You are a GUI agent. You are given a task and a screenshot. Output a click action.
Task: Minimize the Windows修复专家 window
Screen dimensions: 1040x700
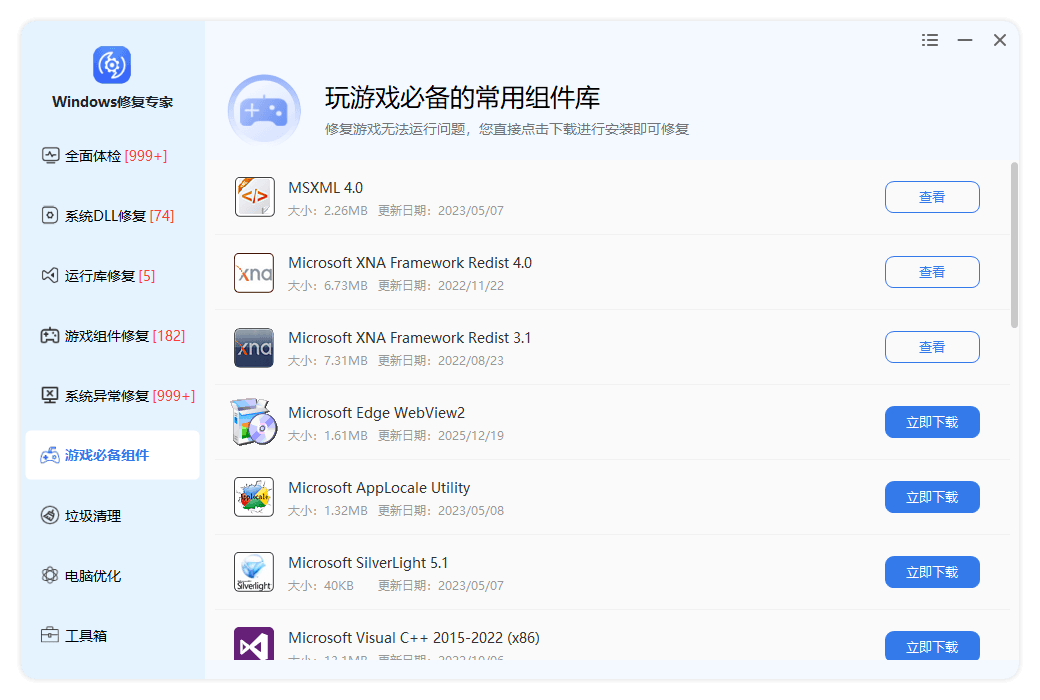[x=965, y=40]
